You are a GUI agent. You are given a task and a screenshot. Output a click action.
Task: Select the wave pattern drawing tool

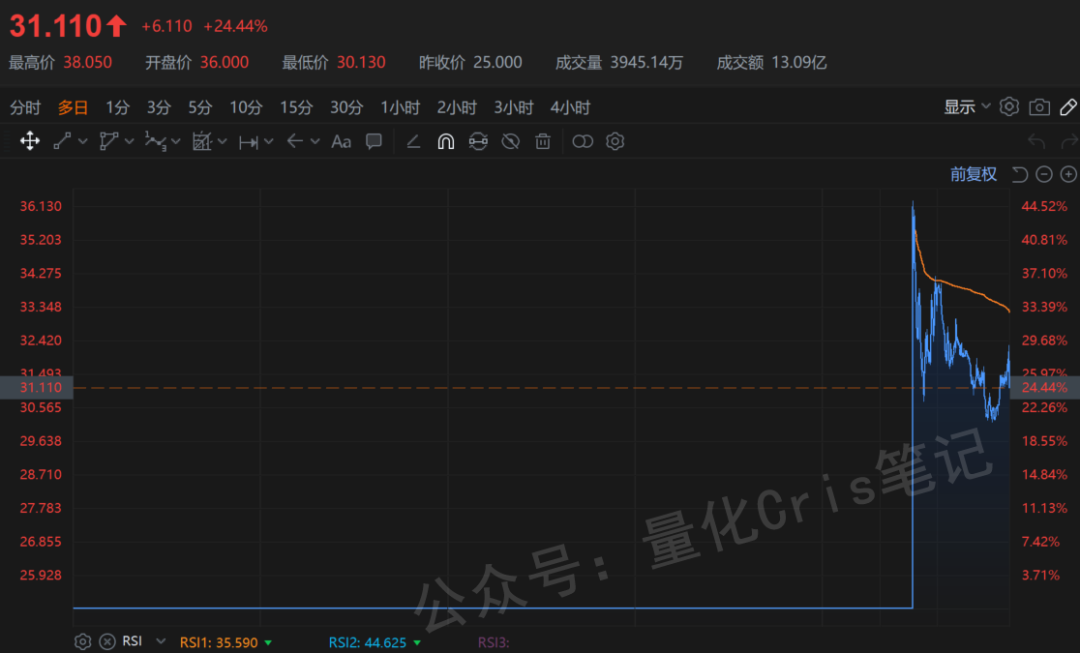pyautogui.click(x=156, y=141)
